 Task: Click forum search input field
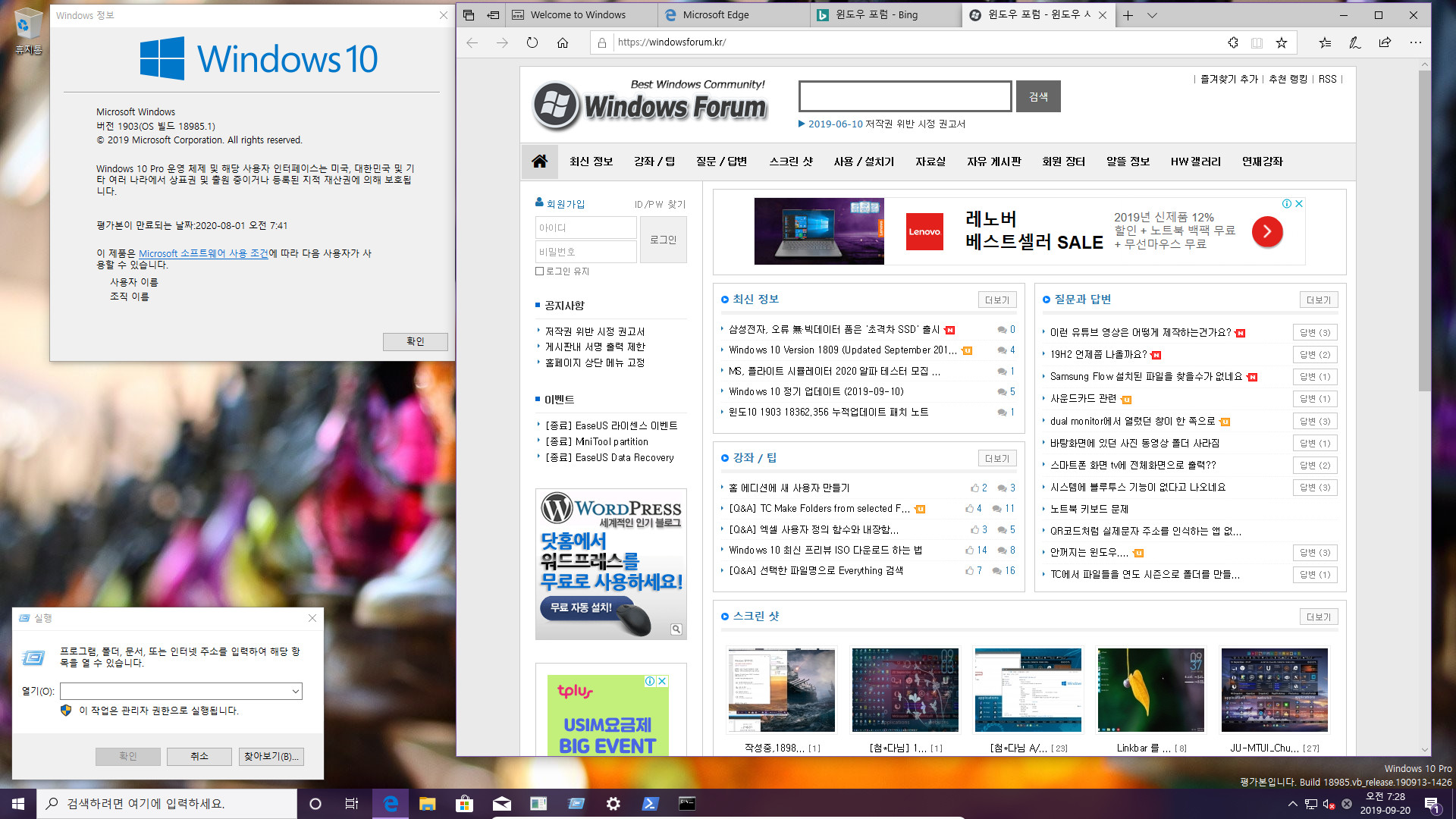click(x=905, y=96)
